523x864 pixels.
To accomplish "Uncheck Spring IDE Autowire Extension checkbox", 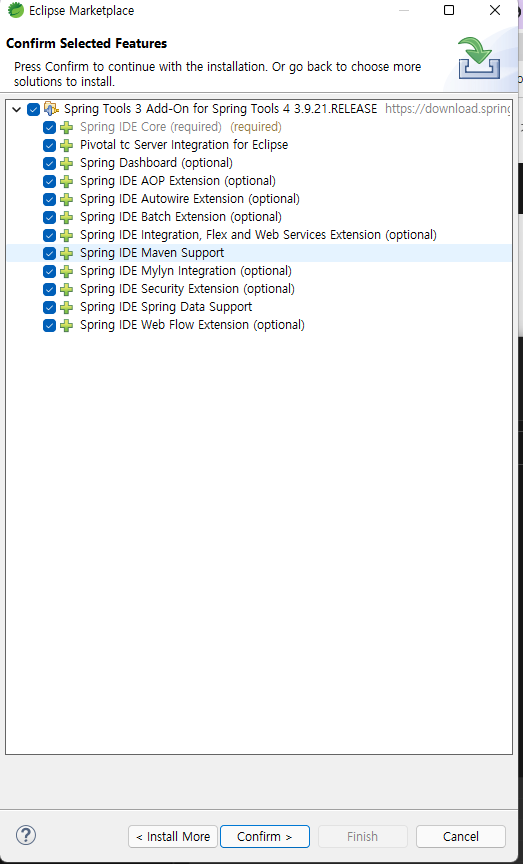I will 49,199.
